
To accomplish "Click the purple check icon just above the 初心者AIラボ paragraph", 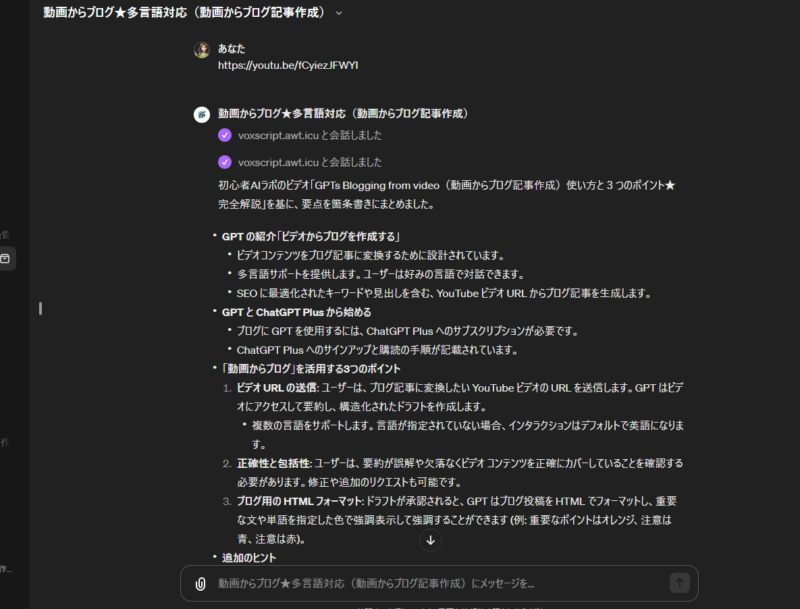I will tap(224, 162).
